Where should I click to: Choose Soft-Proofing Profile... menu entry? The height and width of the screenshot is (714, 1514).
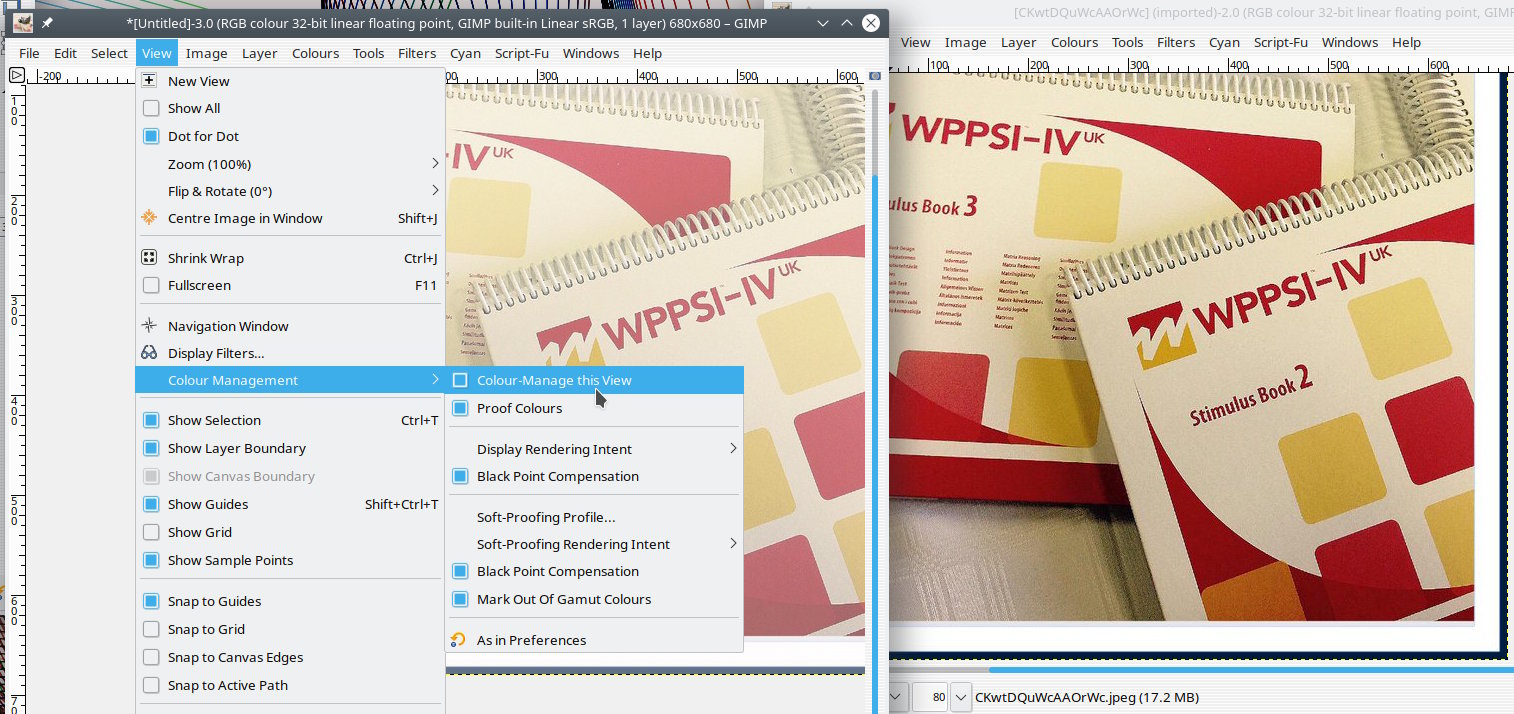point(594,517)
